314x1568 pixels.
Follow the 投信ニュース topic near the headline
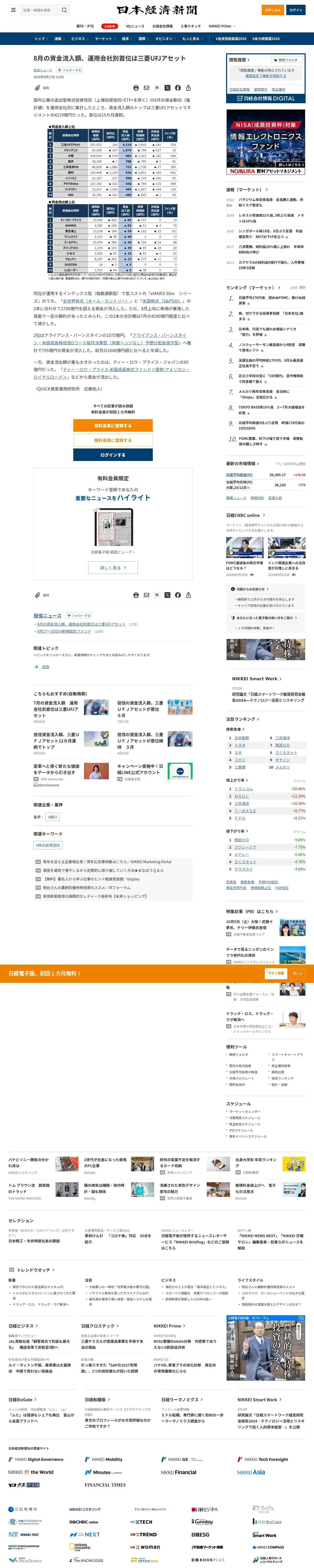(70, 70)
